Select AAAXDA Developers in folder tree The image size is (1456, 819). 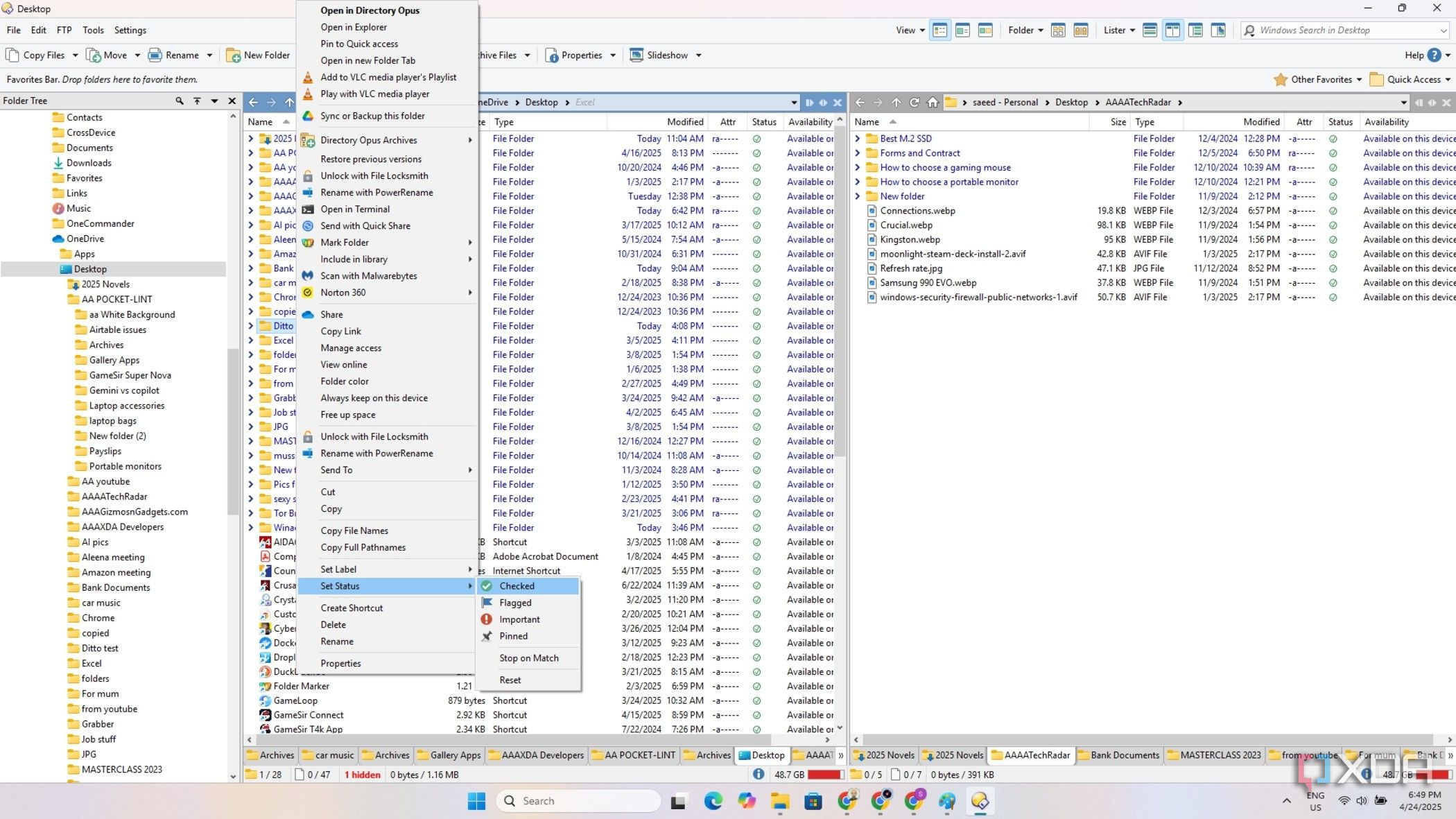pyautogui.click(x=122, y=527)
